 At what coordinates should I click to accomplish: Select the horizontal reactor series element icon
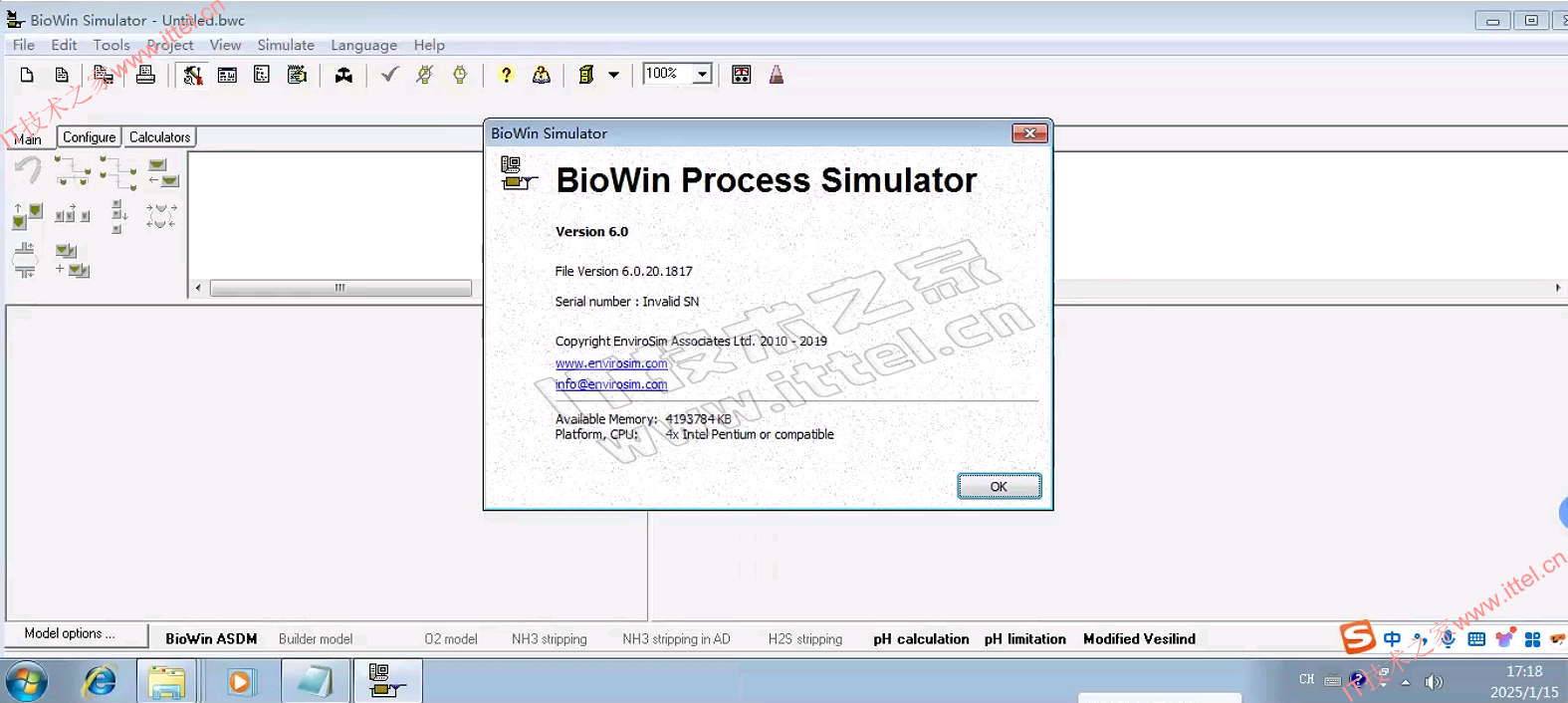click(x=72, y=214)
